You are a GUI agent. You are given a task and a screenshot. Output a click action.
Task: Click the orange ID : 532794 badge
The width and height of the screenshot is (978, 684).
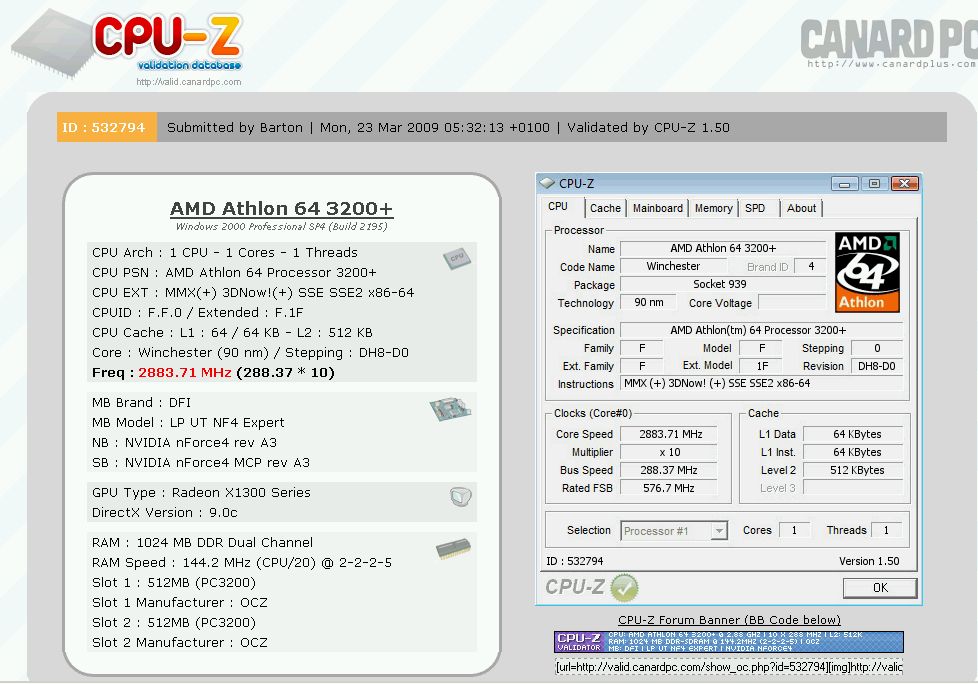(107, 127)
